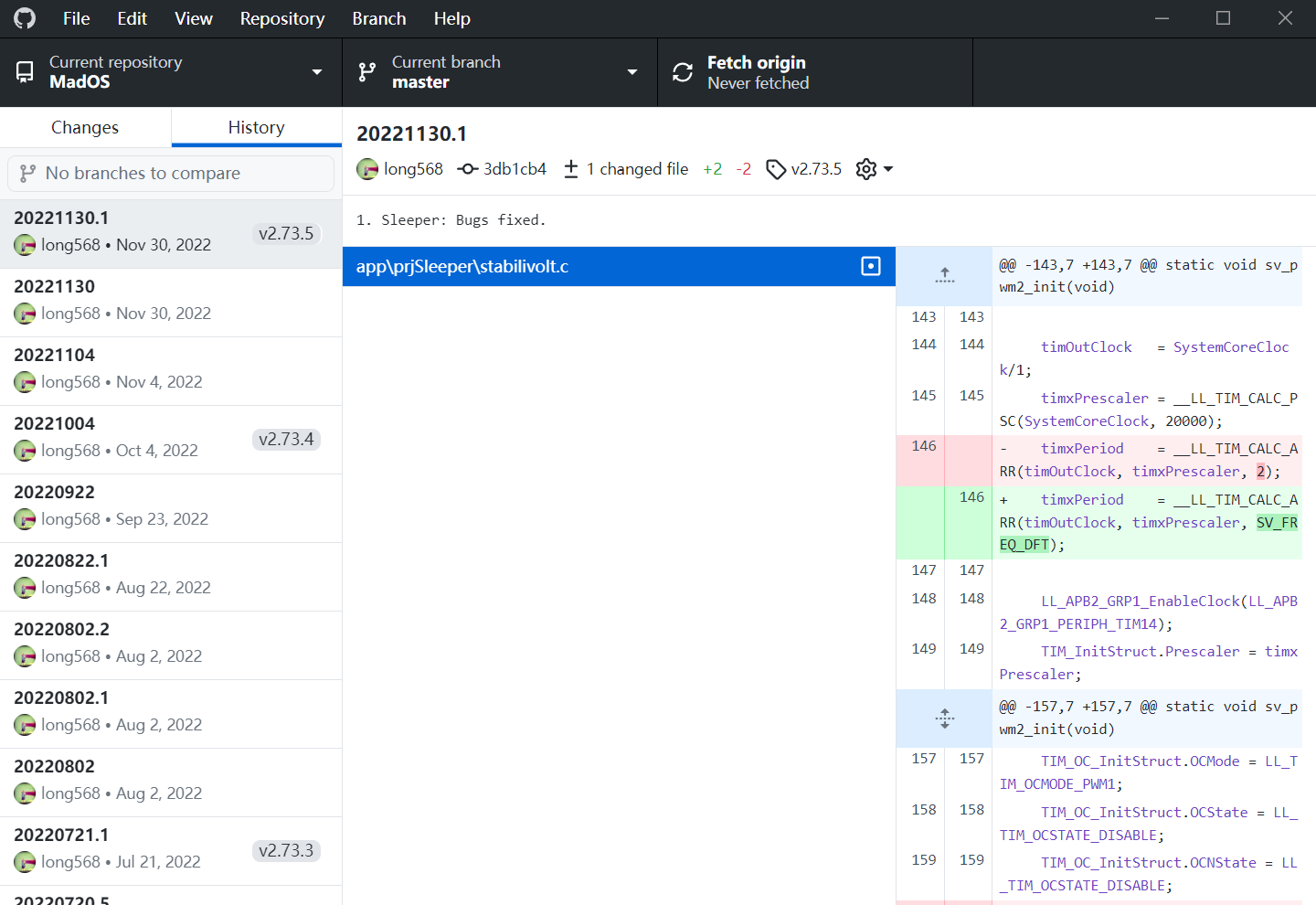Click the changed file plus-minus icon

click(x=571, y=169)
